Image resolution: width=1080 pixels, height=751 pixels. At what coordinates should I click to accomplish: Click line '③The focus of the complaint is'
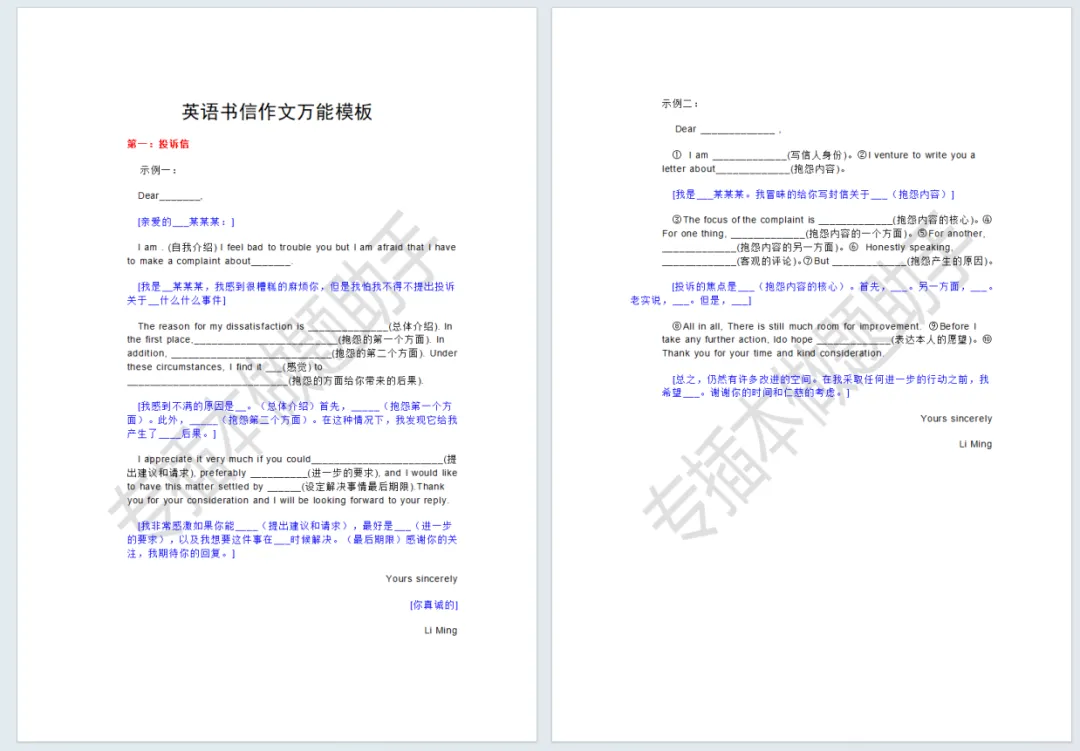point(832,220)
